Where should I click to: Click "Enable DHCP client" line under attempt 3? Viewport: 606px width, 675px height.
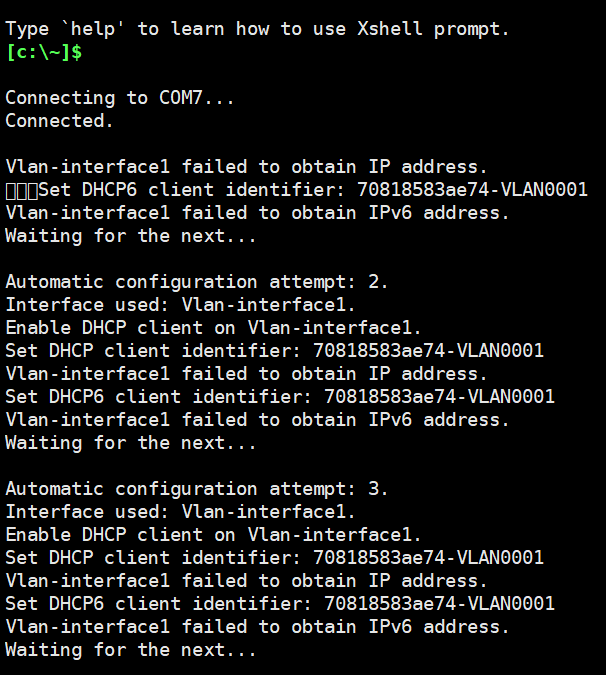(x=213, y=535)
